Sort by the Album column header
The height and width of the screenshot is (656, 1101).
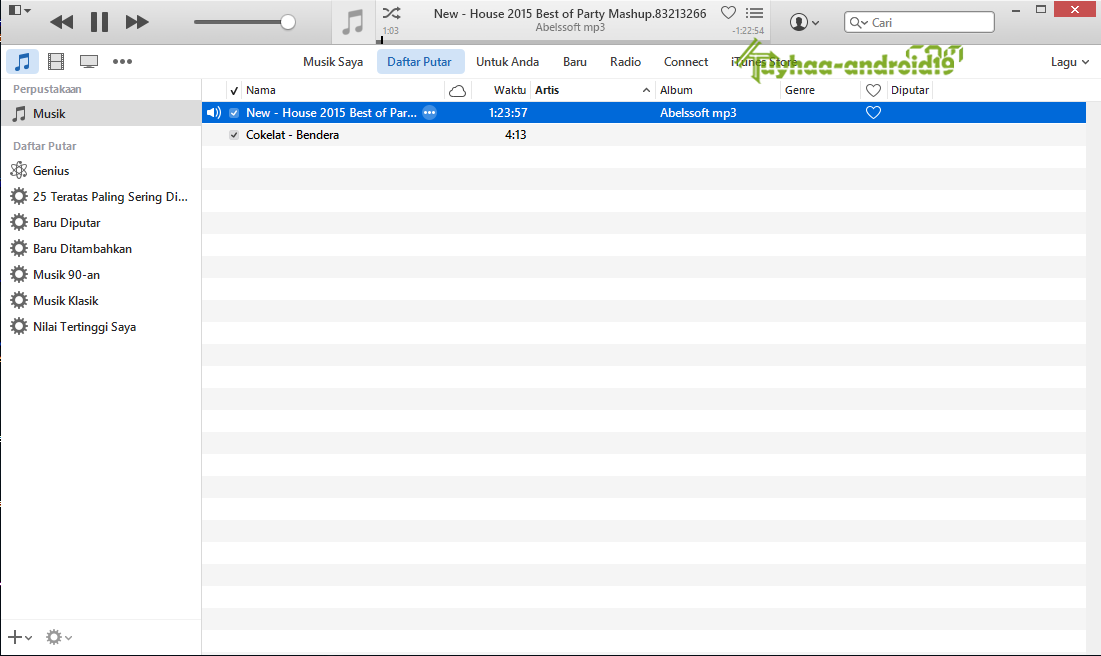(x=676, y=90)
